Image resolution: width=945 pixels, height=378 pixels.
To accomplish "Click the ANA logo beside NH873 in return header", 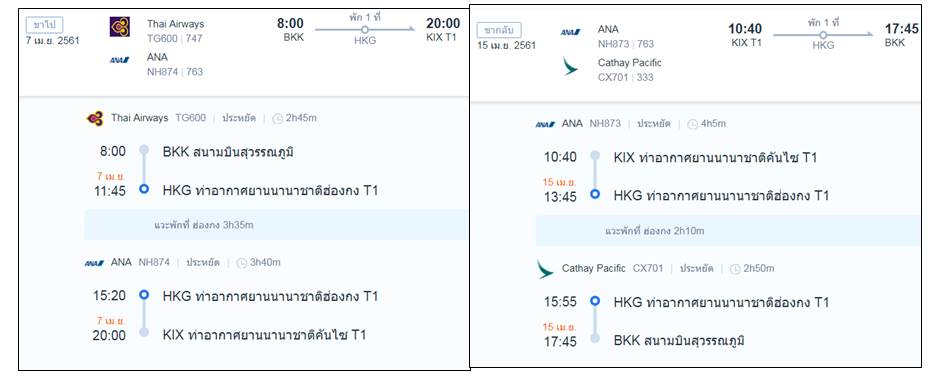I will [570, 33].
